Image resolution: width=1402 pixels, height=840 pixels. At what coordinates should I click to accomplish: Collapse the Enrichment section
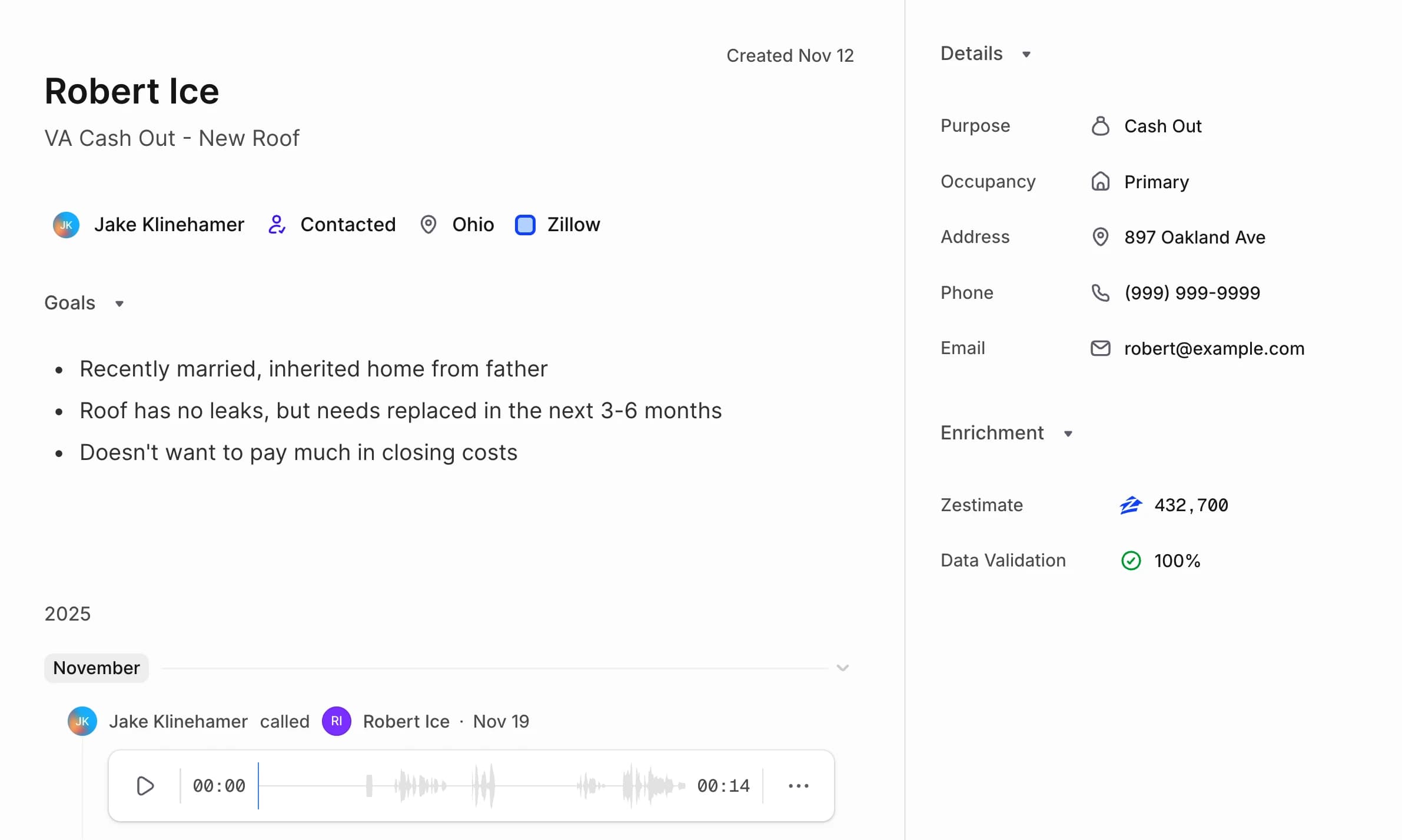click(x=1069, y=433)
